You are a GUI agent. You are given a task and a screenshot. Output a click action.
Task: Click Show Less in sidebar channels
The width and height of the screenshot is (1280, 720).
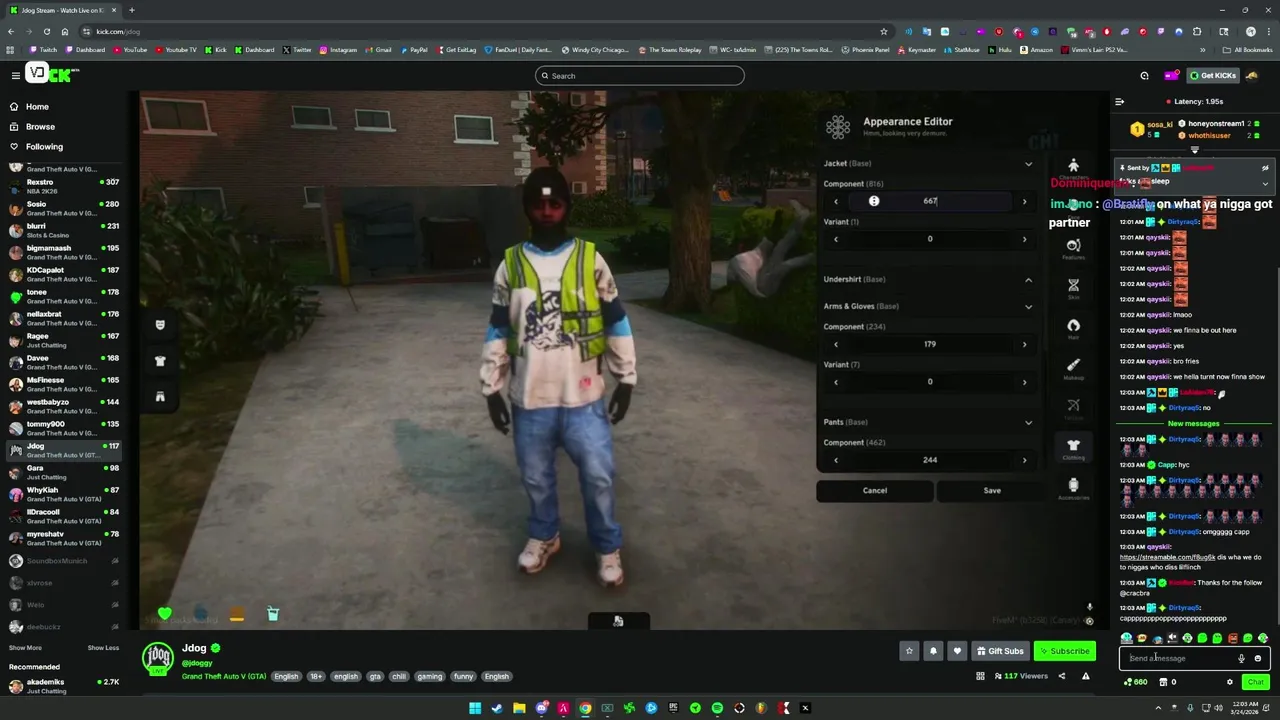click(103, 648)
